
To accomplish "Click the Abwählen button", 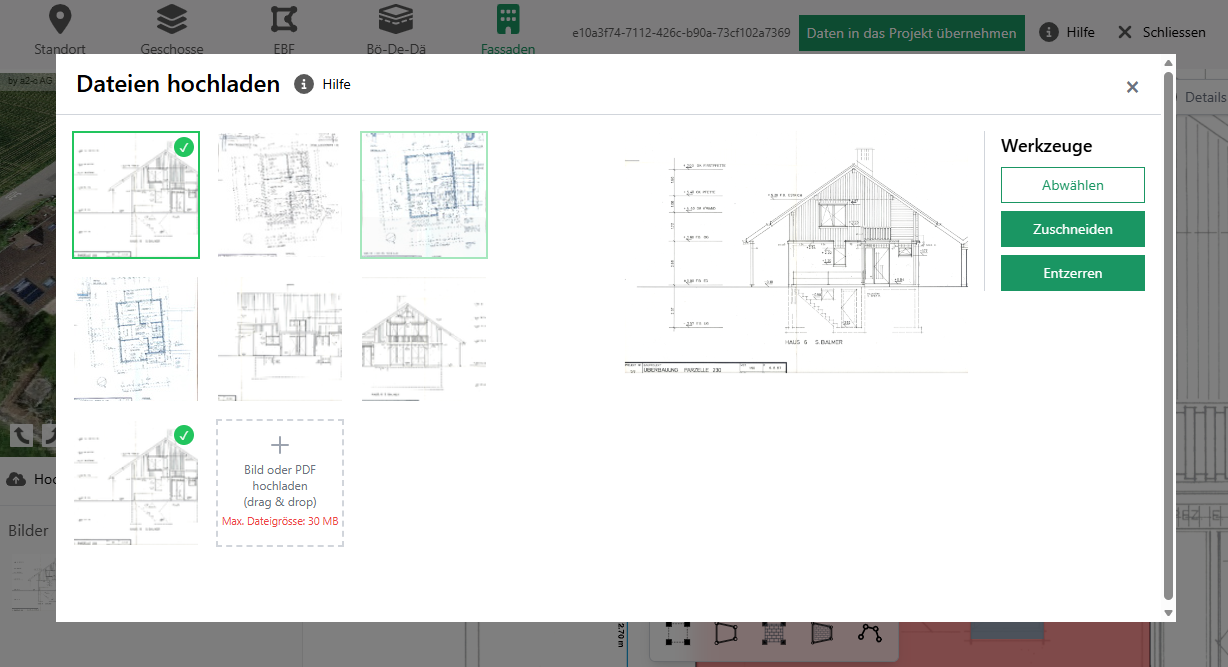I will (1073, 185).
